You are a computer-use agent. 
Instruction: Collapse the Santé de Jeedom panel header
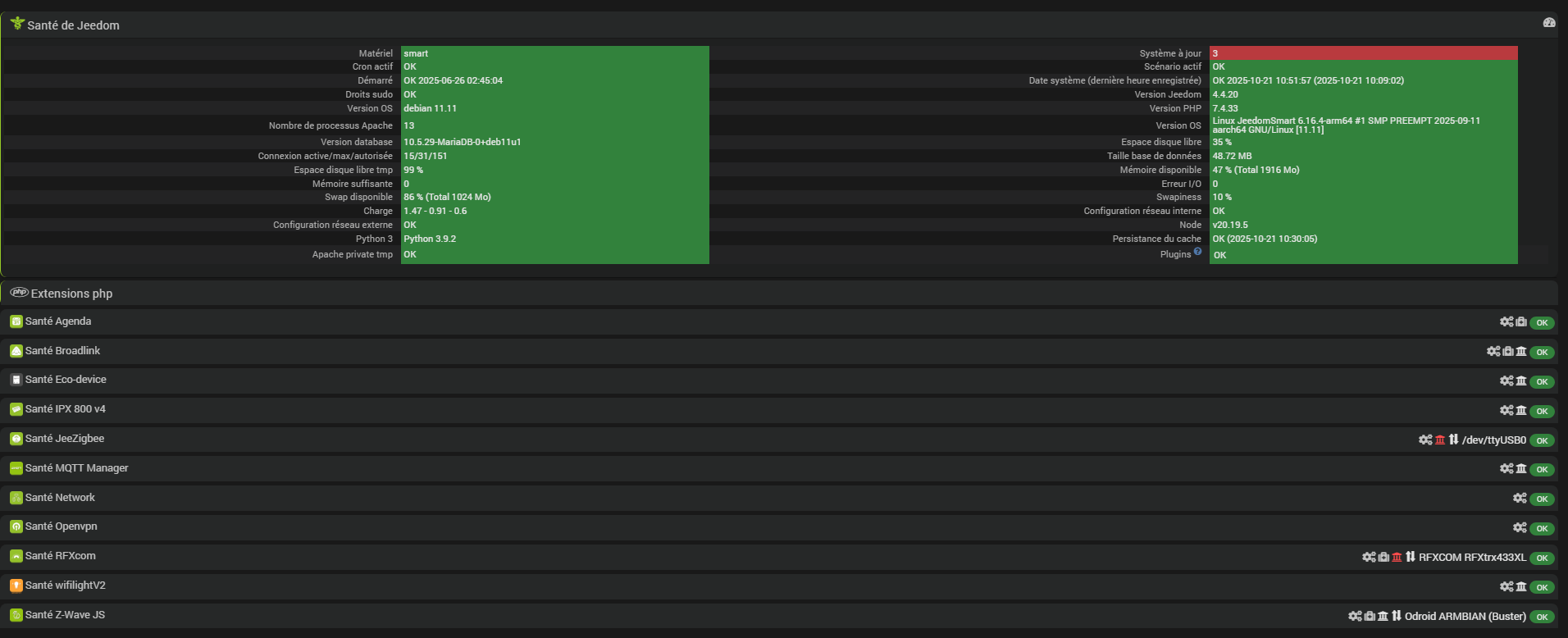[73, 25]
